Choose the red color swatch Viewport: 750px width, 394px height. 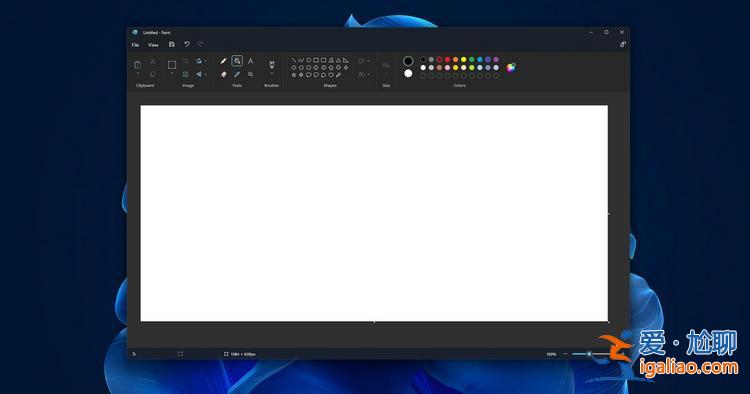click(447, 60)
